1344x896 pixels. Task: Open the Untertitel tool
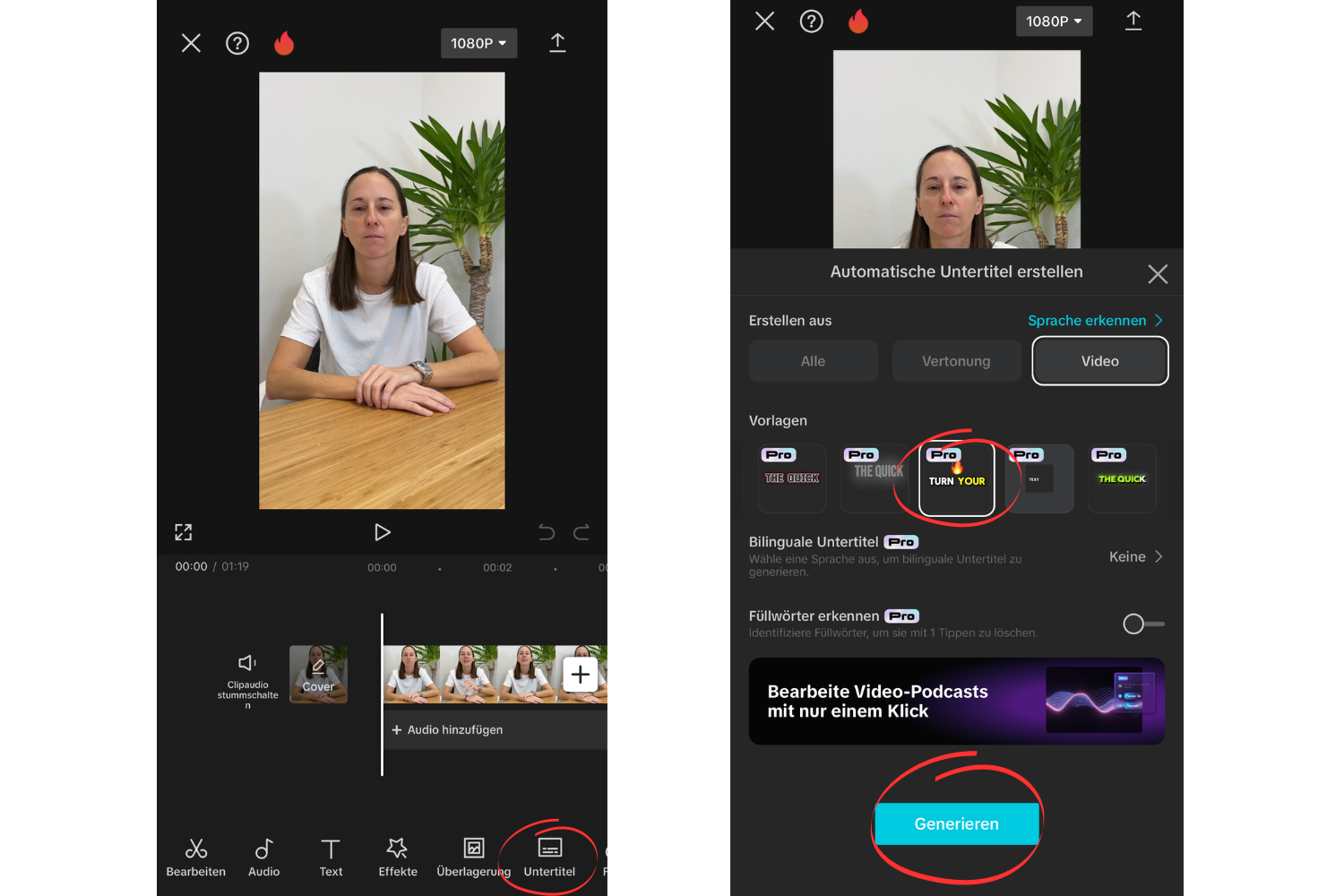click(549, 857)
